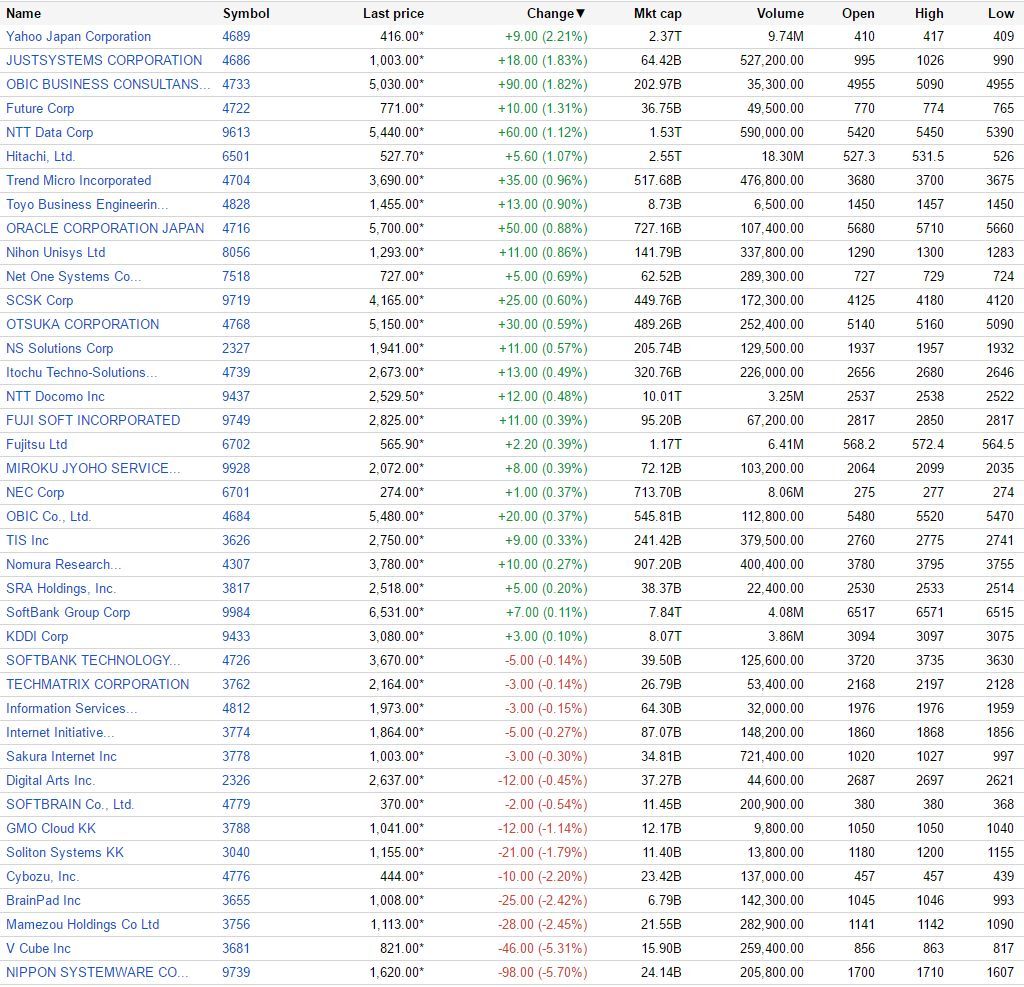Sort by Last price column header
The height and width of the screenshot is (987, 1024).
393,13
